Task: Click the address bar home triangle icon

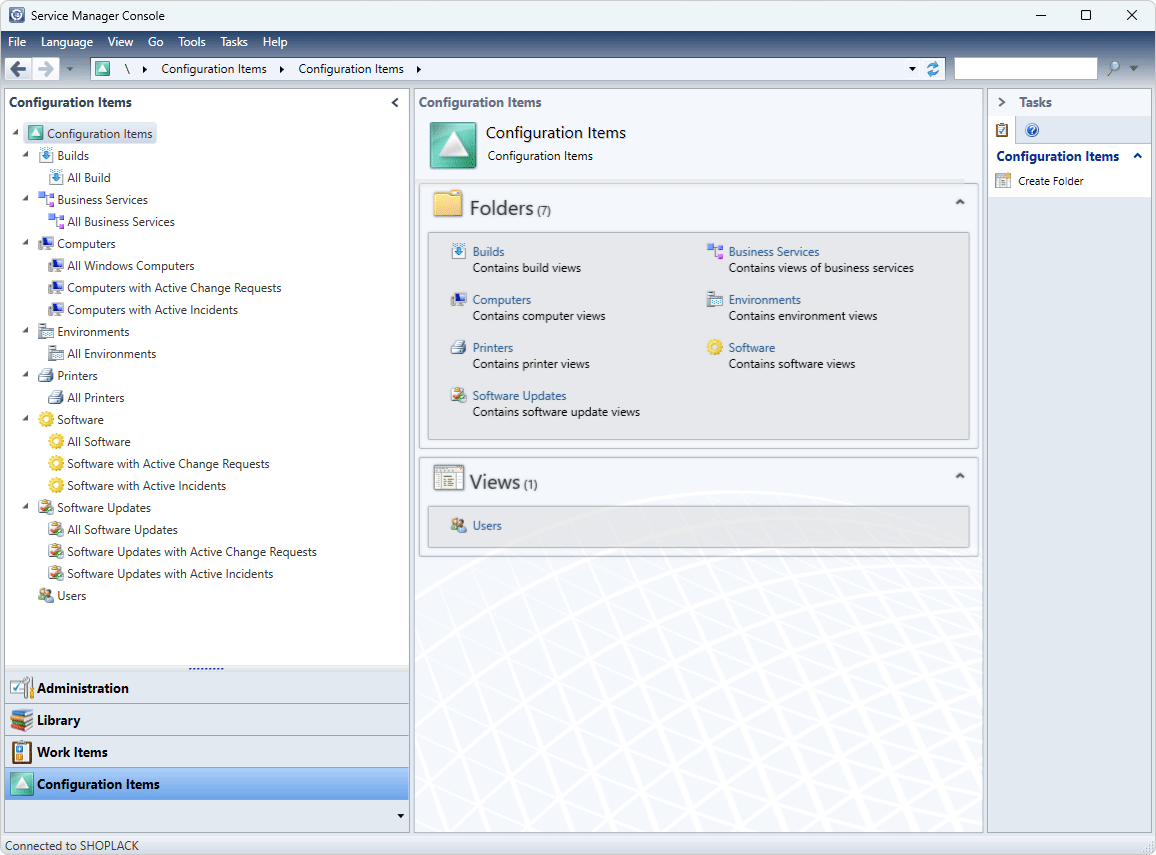Action: 103,69
